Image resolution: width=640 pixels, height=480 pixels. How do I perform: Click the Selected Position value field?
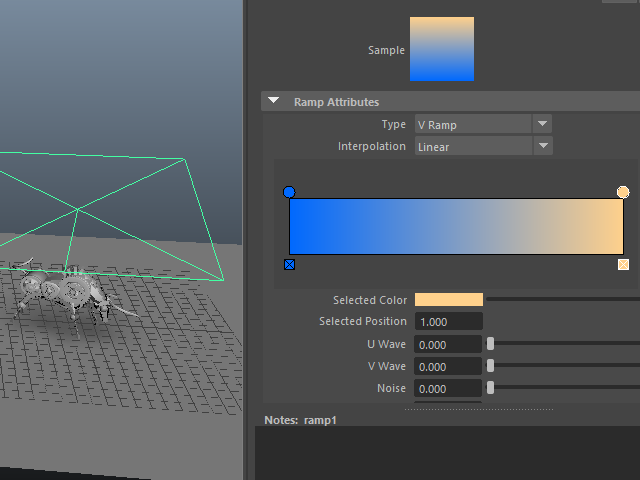click(448, 322)
